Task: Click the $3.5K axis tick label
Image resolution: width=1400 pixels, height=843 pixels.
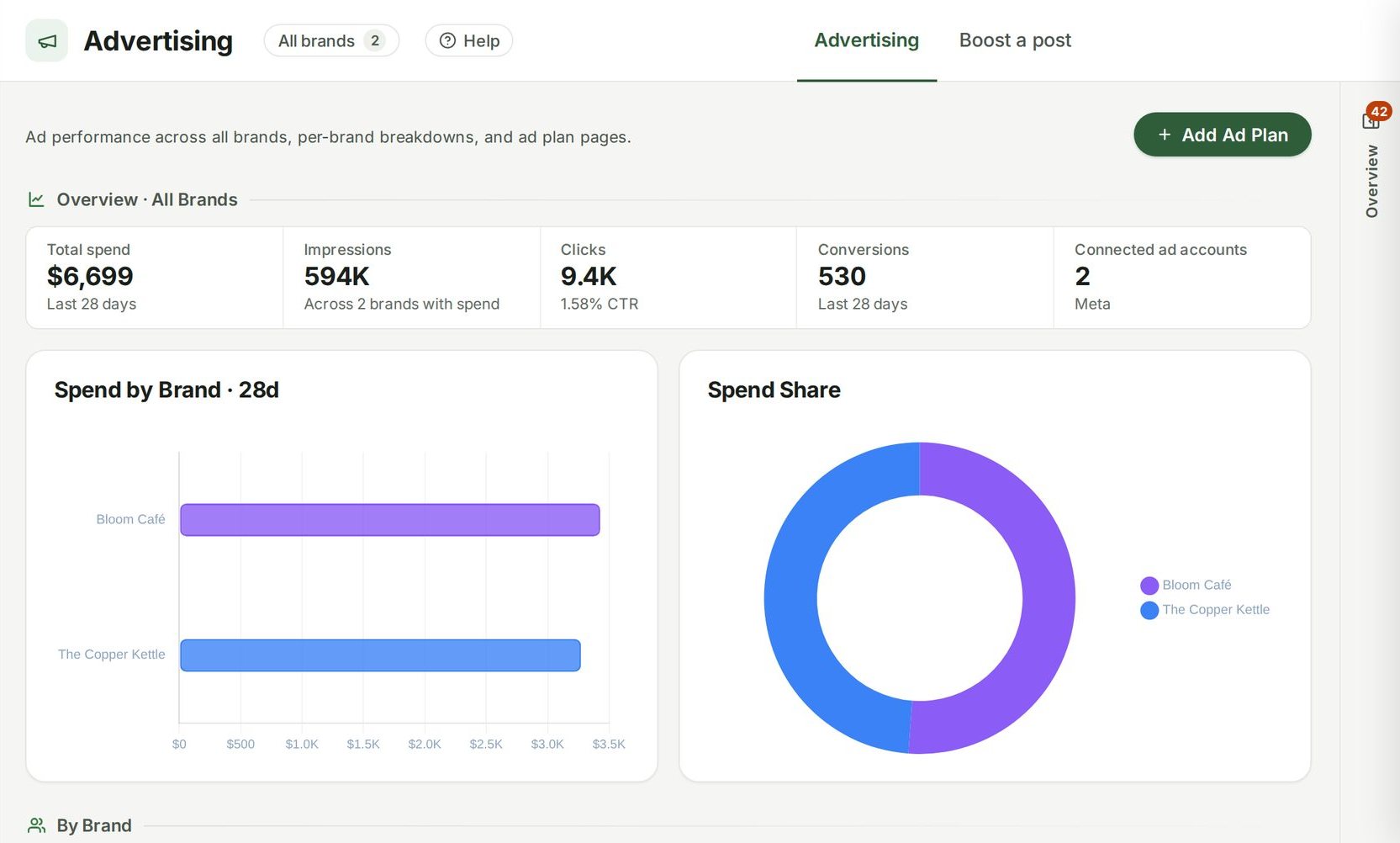Action: click(x=609, y=745)
